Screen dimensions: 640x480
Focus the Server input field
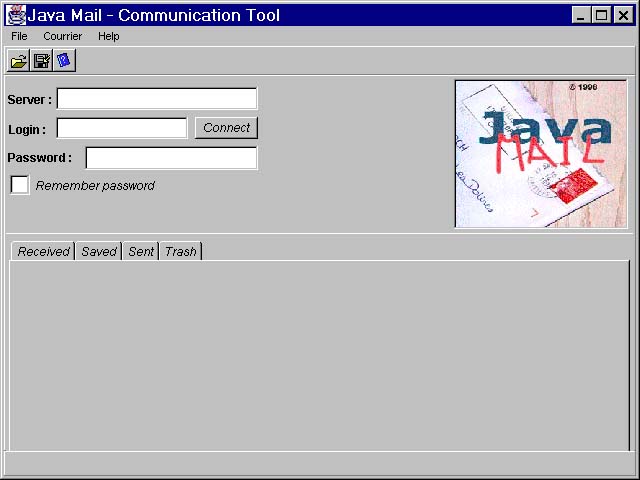[157, 99]
